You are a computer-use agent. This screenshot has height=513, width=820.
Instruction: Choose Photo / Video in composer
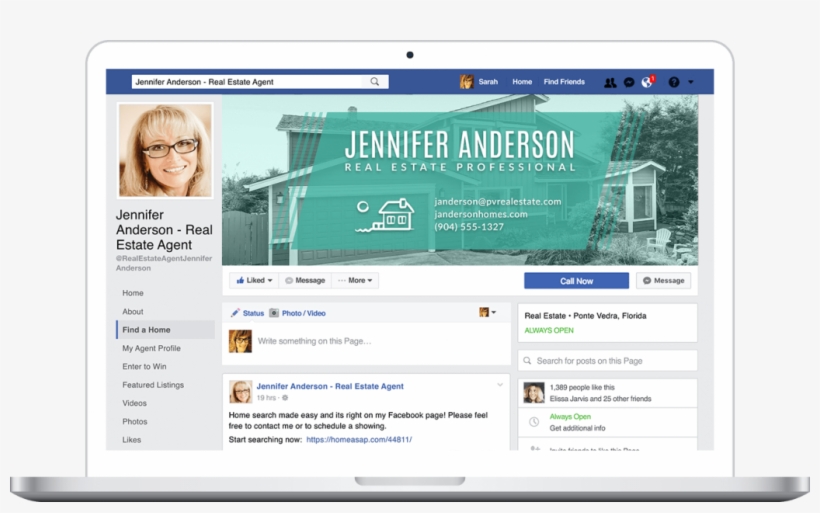pos(303,313)
